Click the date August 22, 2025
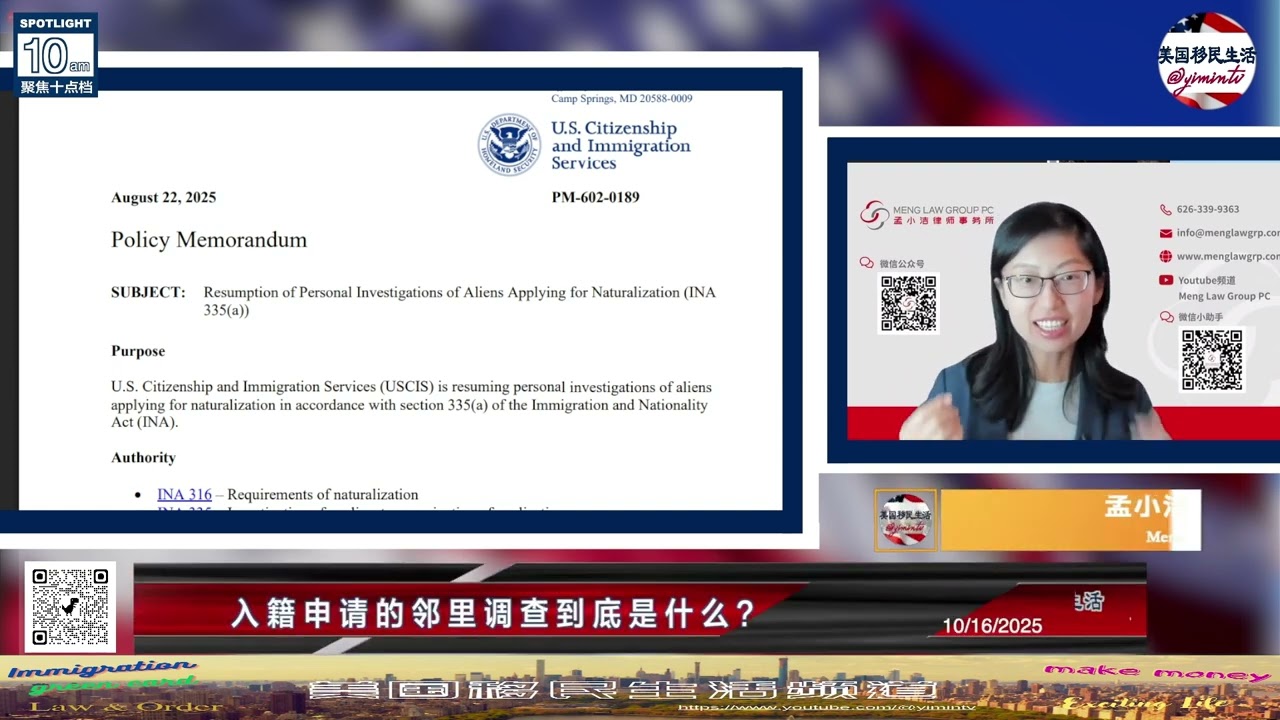 coord(163,197)
